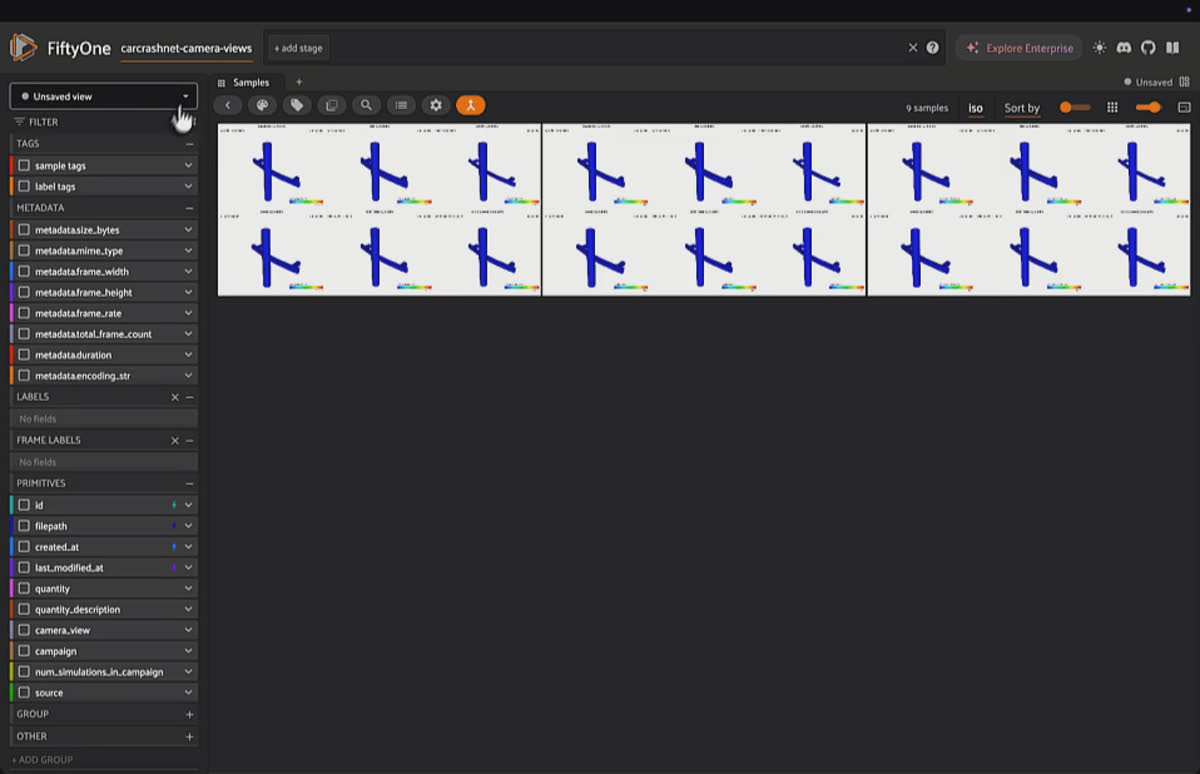Remove the FRAME LABELS group X icon

pos(175,440)
